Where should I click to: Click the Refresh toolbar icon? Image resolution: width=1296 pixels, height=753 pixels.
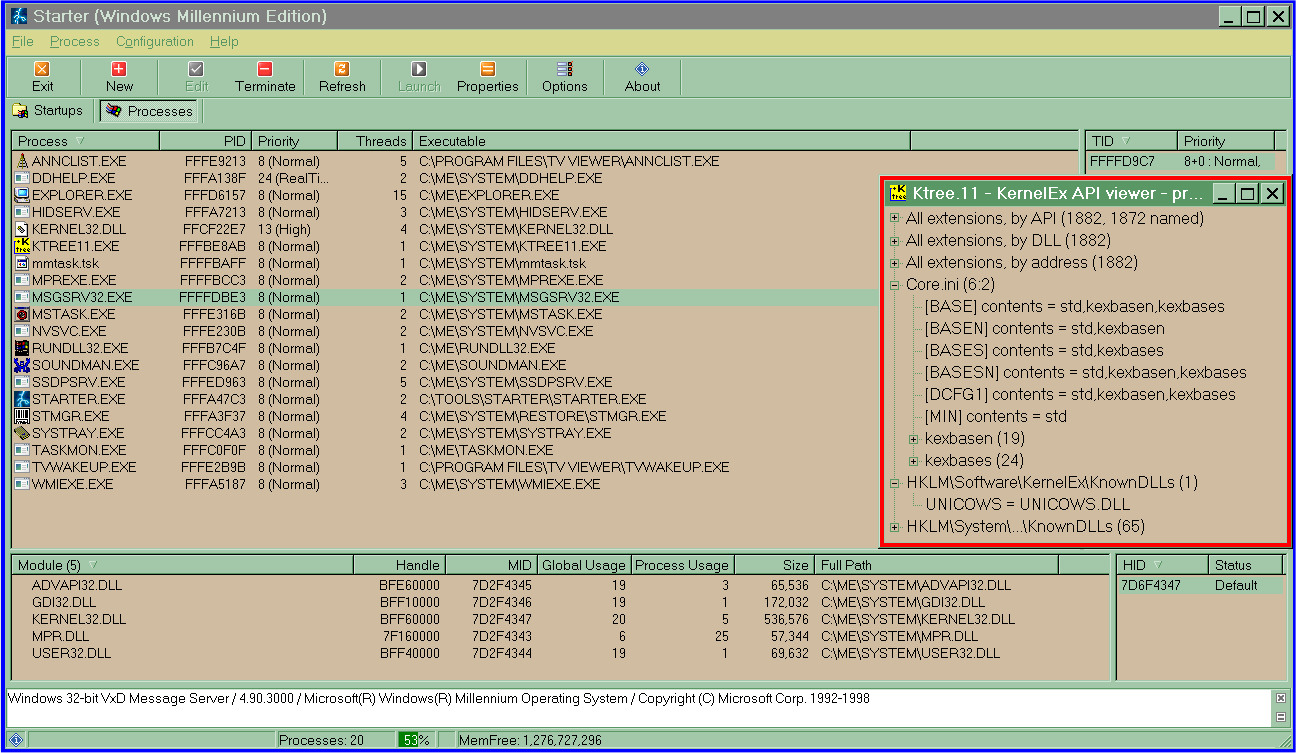pos(342,69)
